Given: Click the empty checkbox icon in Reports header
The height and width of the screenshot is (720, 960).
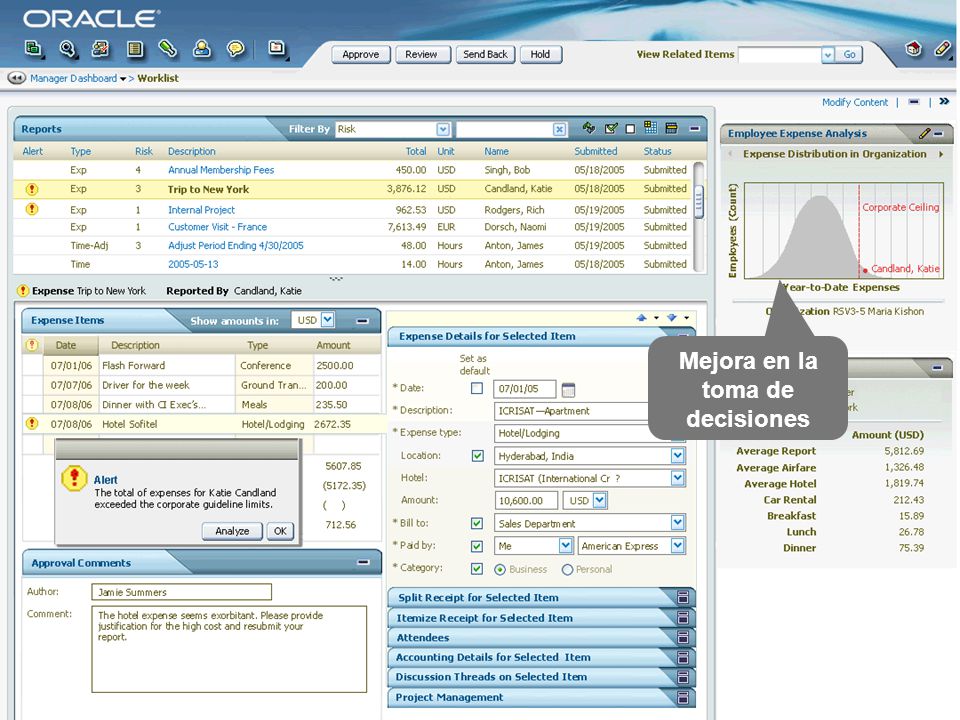Looking at the screenshot, I should (x=630, y=129).
